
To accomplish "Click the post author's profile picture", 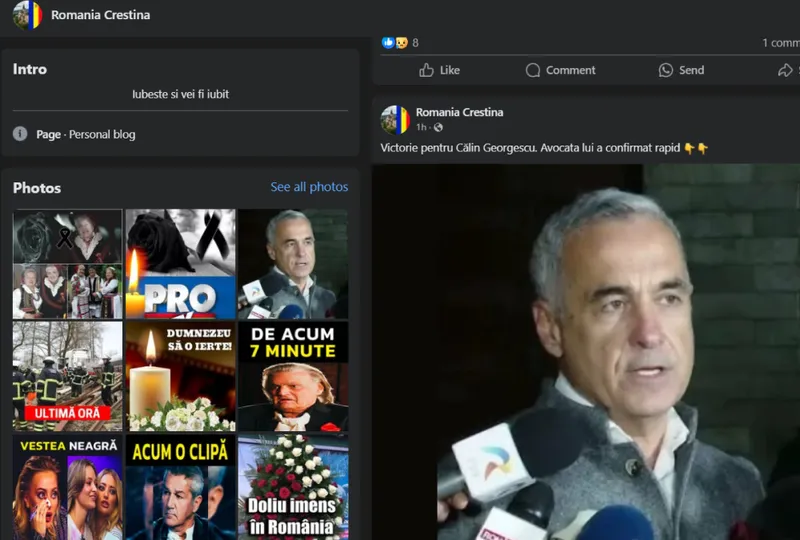I will [x=395, y=120].
